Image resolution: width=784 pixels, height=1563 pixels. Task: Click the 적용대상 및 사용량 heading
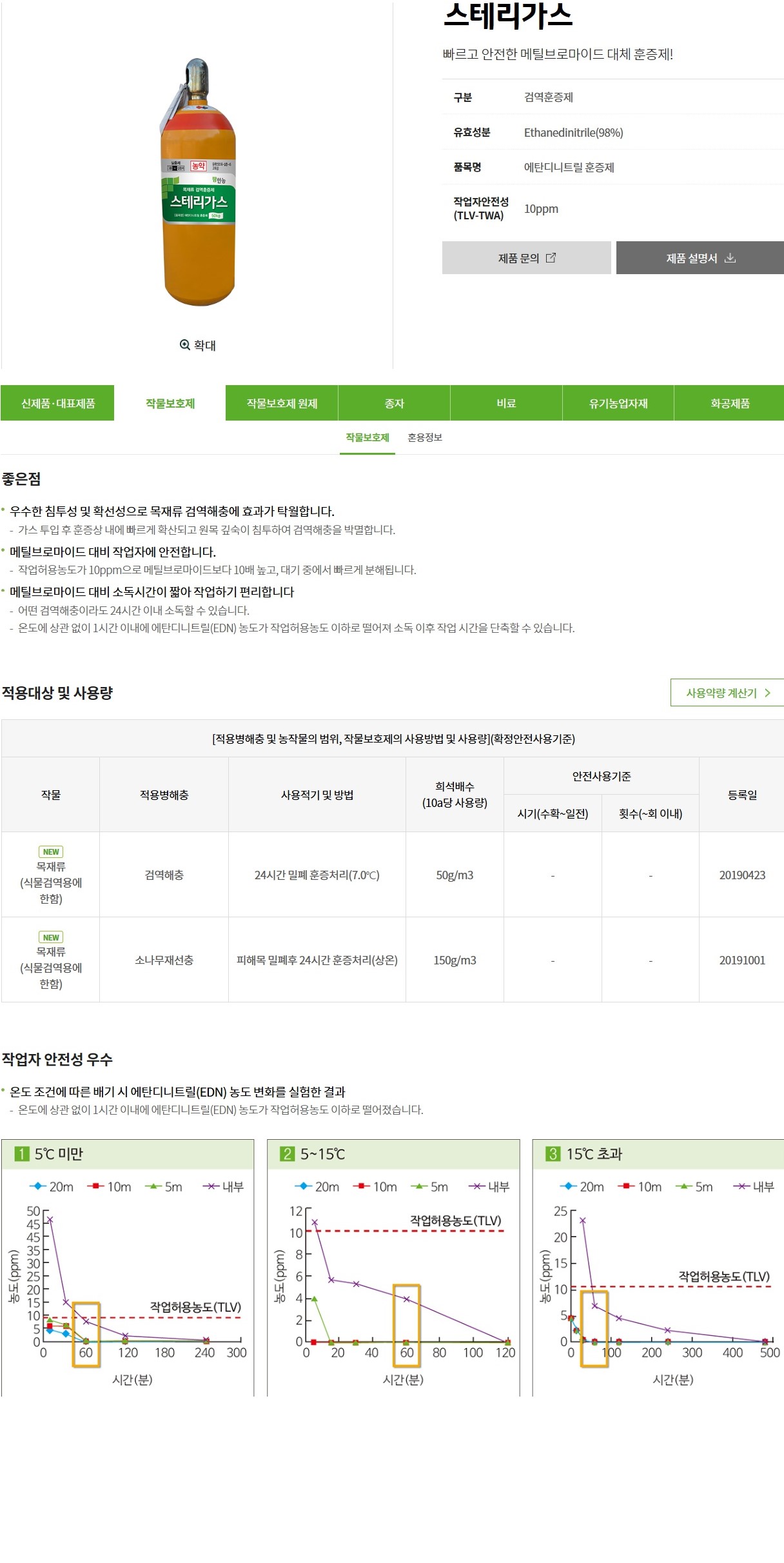pos(57,693)
